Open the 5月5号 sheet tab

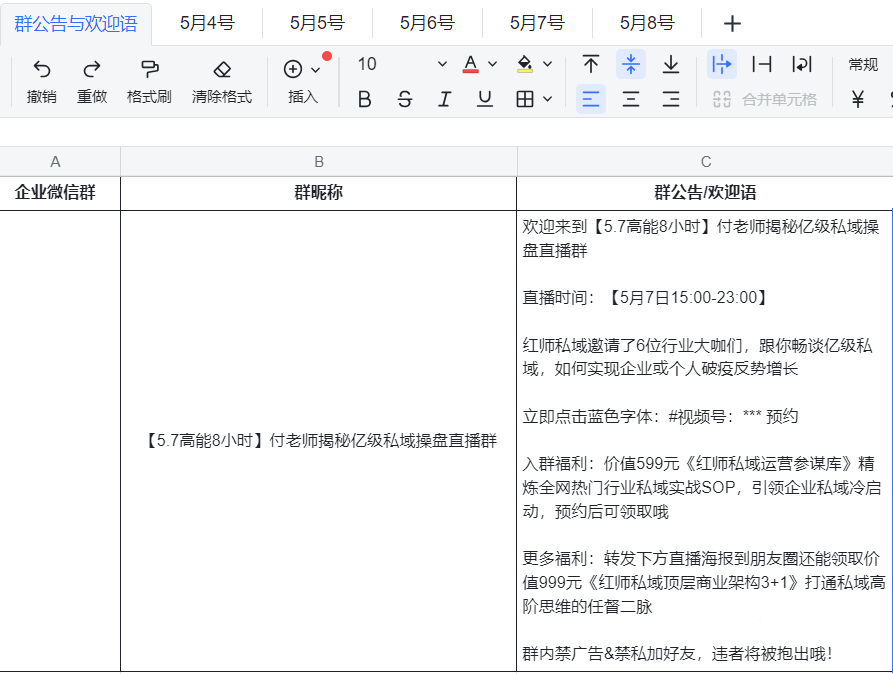317,23
